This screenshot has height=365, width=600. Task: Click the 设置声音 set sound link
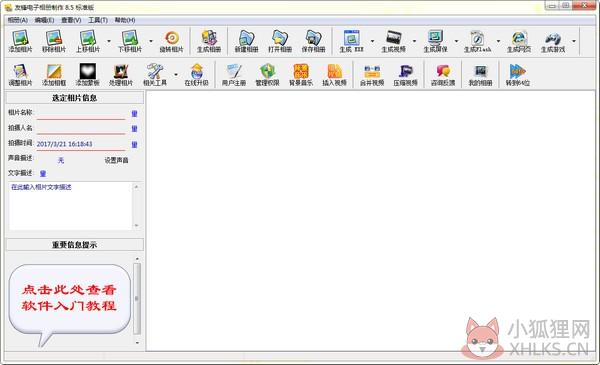pos(116,160)
